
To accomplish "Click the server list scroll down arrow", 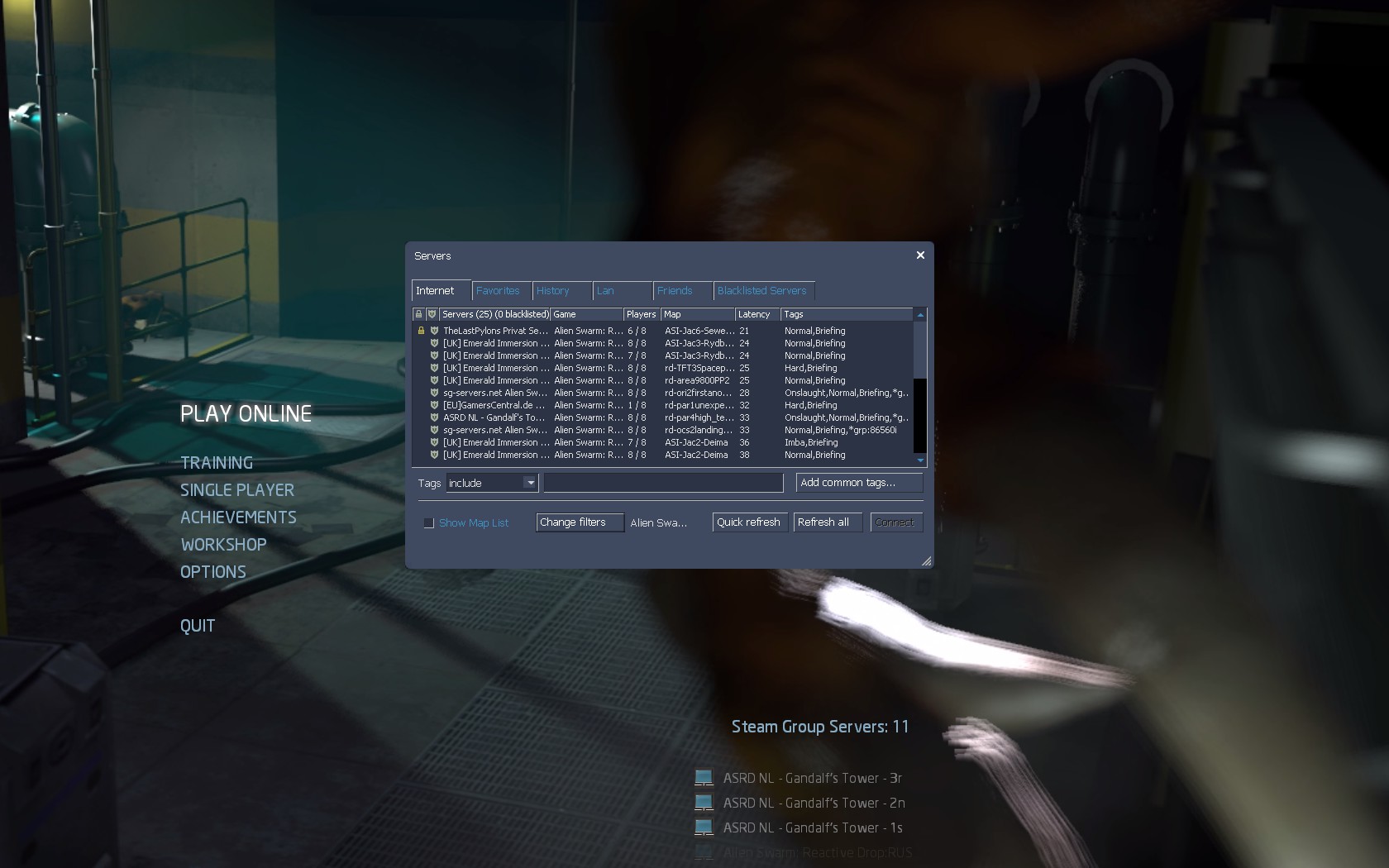I will pos(920,460).
